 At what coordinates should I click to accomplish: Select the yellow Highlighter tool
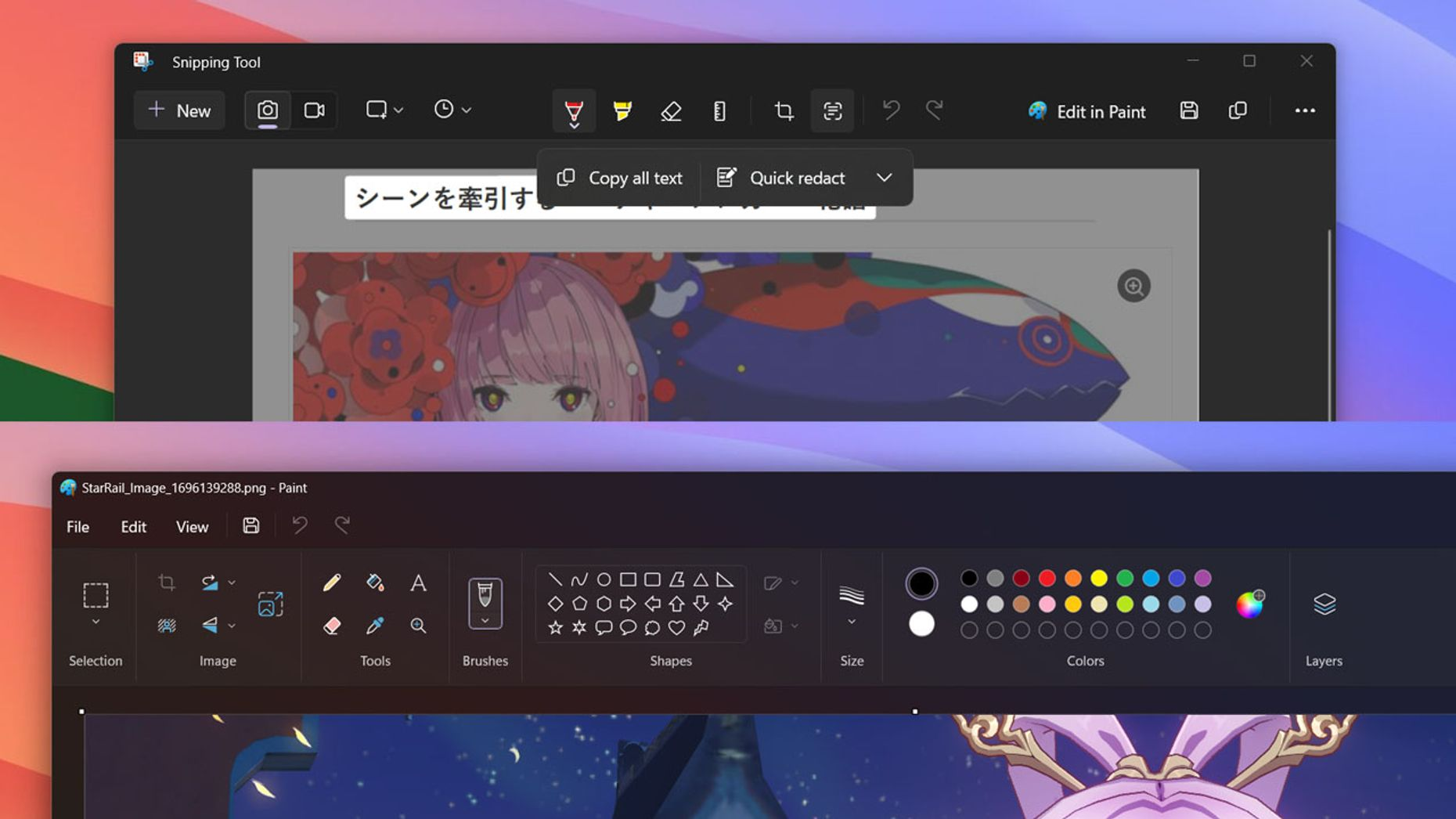[622, 111]
